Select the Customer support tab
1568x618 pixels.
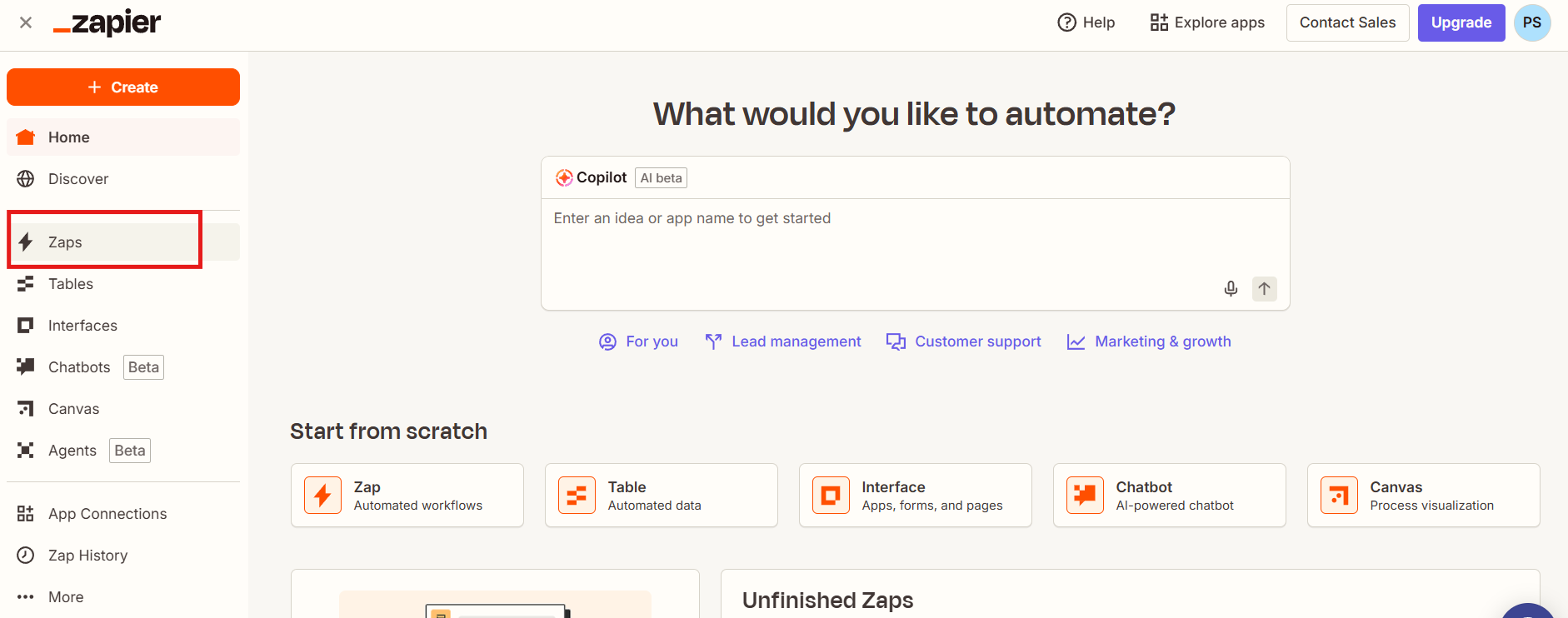(963, 341)
